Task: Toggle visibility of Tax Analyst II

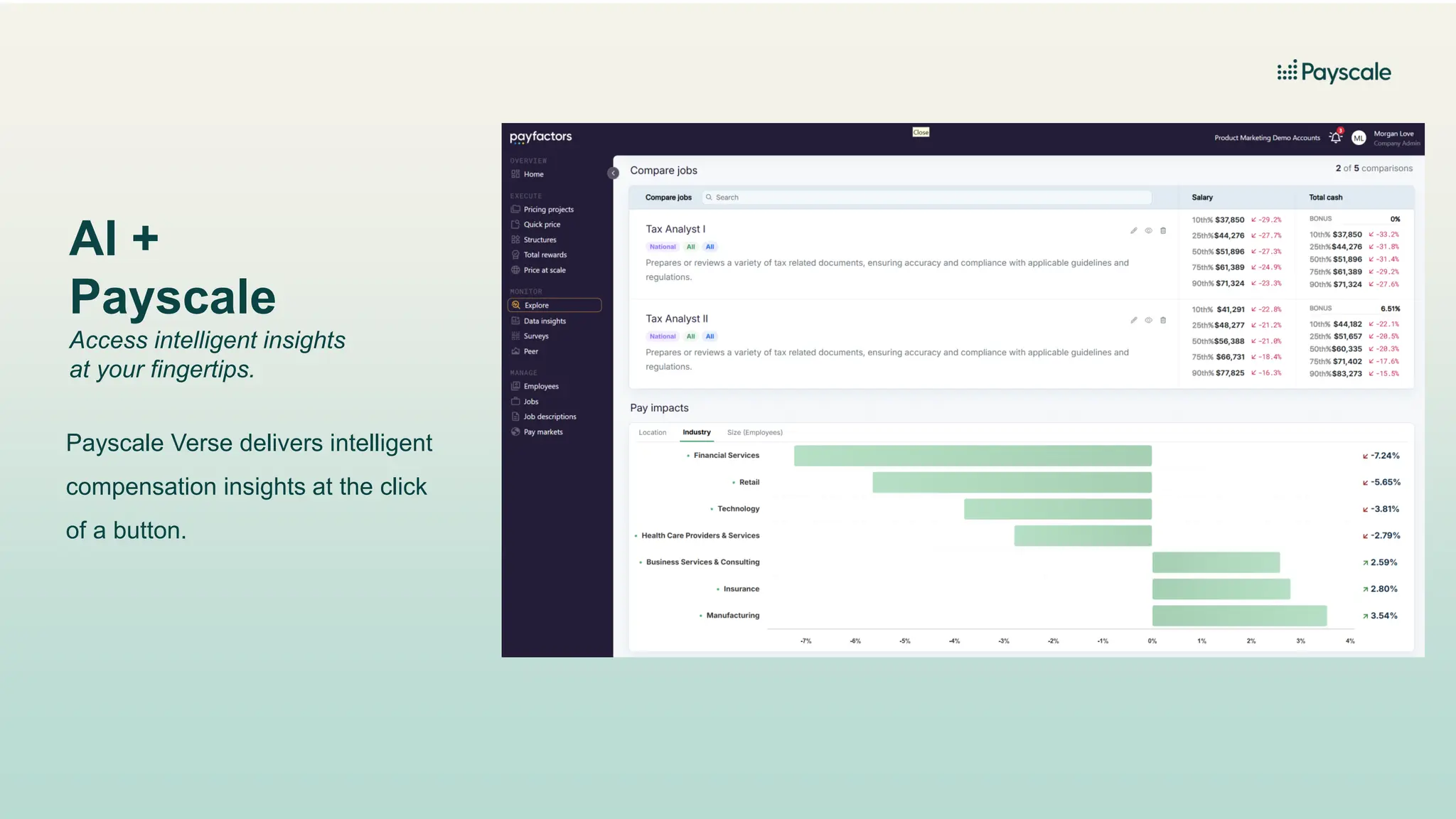Action: (1148, 320)
